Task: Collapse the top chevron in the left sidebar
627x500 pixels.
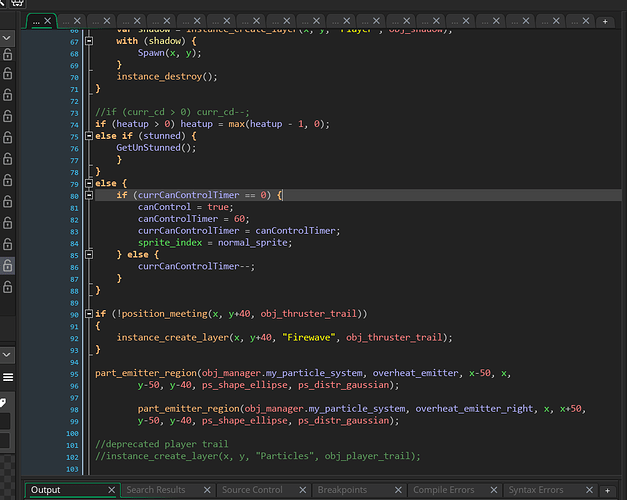Action: (7, 38)
